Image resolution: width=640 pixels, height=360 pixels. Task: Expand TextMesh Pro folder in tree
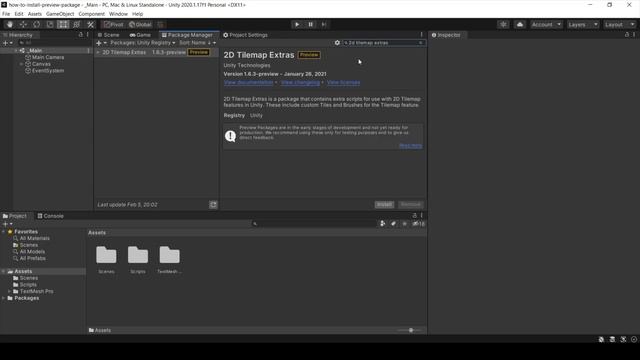click(x=10, y=291)
